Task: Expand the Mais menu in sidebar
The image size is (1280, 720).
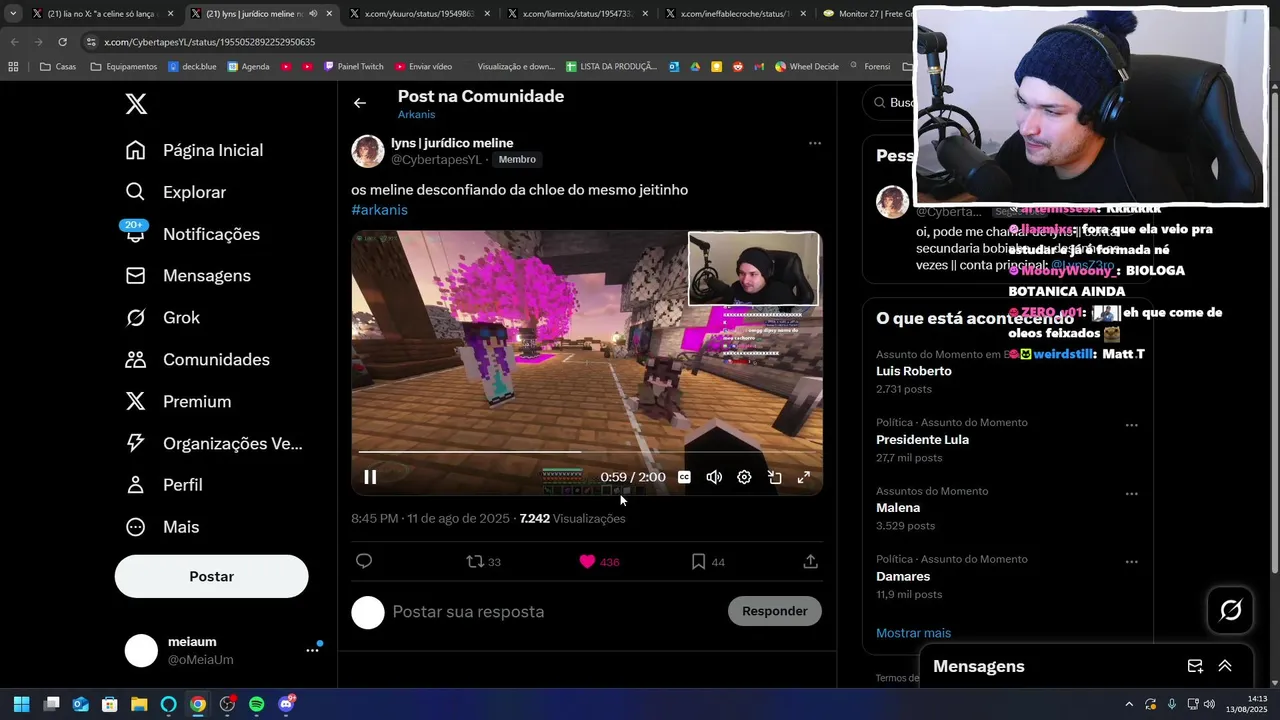Action: pos(163,527)
